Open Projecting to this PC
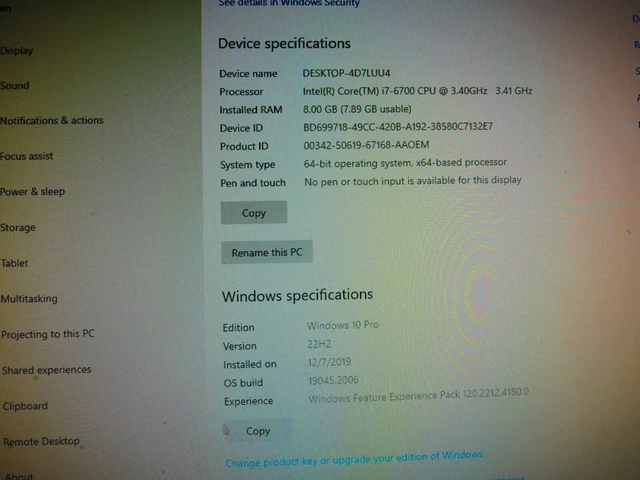The height and width of the screenshot is (480, 640). 48,334
